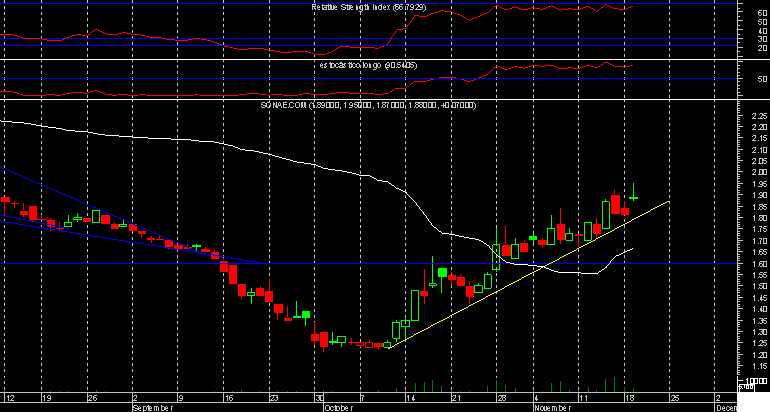Click the 2.10 price axis label
This screenshot has height=412, width=770.
(x=759, y=150)
